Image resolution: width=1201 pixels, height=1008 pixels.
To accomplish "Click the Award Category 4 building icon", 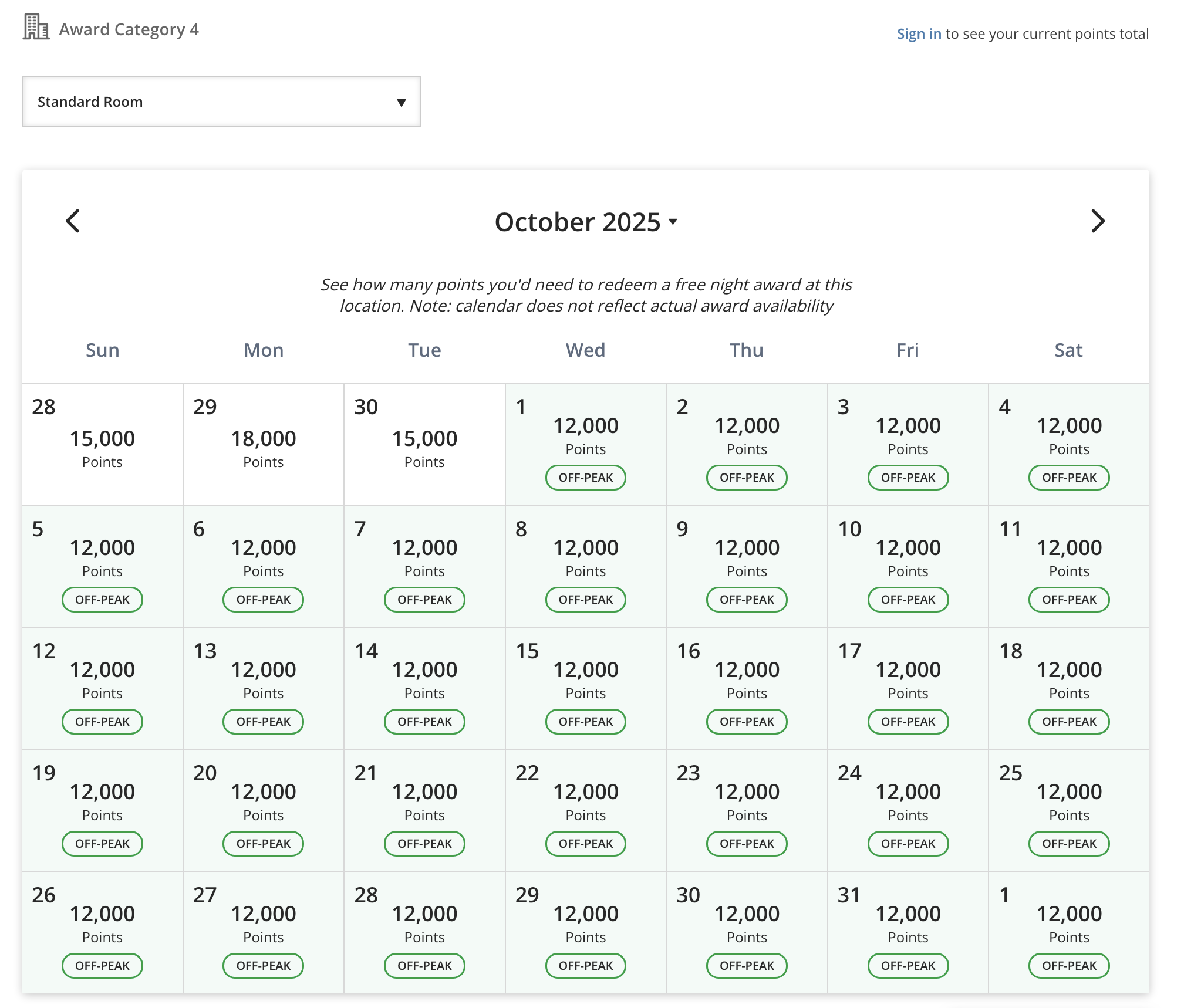I will [36, 28].
